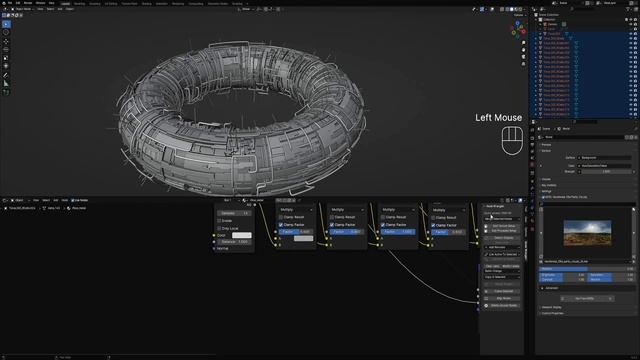This screenshot has width=640, height=360.
Task: Enable the Only Local checkbox
Action: coord(219,228)
